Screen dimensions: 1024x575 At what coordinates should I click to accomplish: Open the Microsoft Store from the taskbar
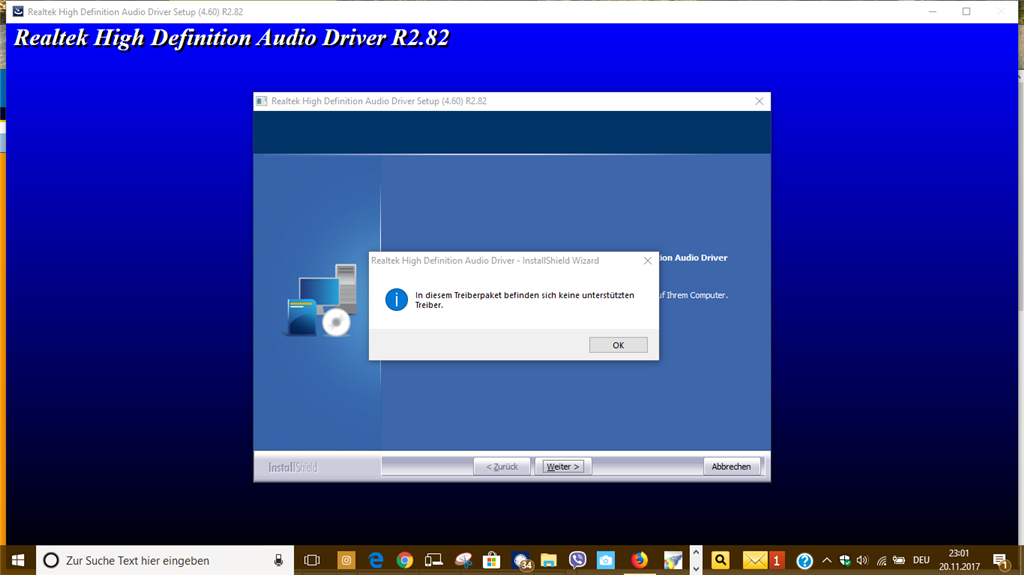click(x=492, y=561)
